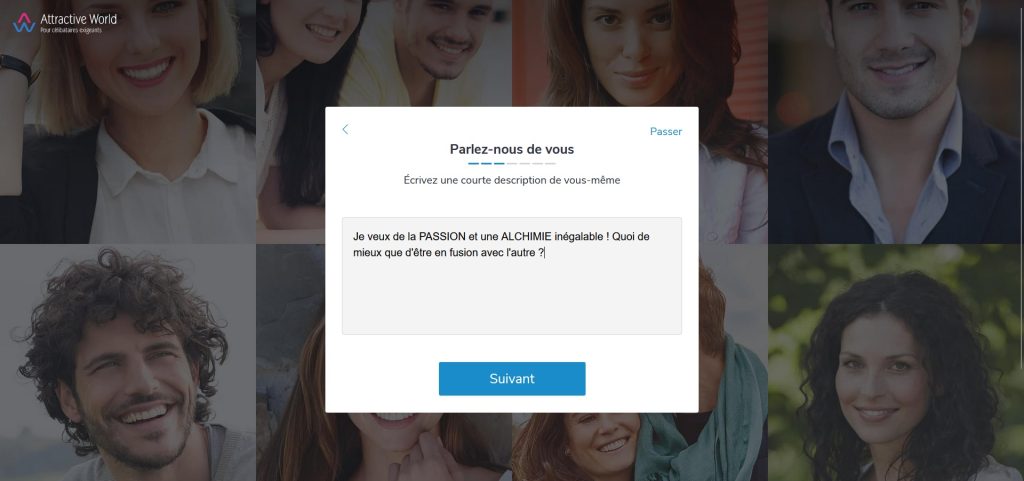The width and height of the screenshot is (1024, 481).
Task: Click the curly-haired bearded man photo
Action: coord(128,363)
